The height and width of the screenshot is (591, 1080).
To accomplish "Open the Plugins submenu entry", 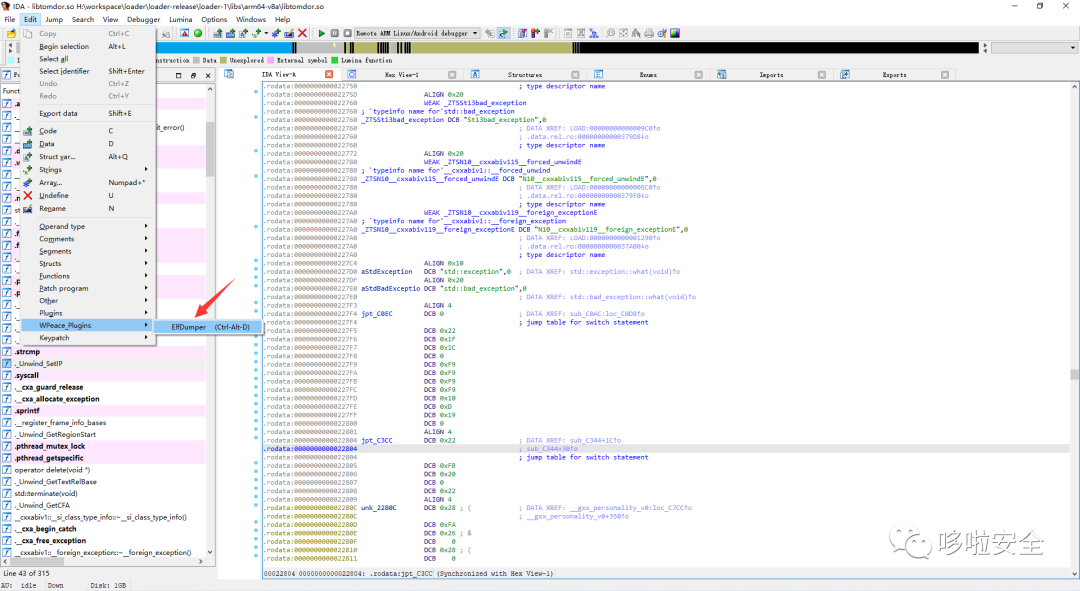I will [89, 313].
